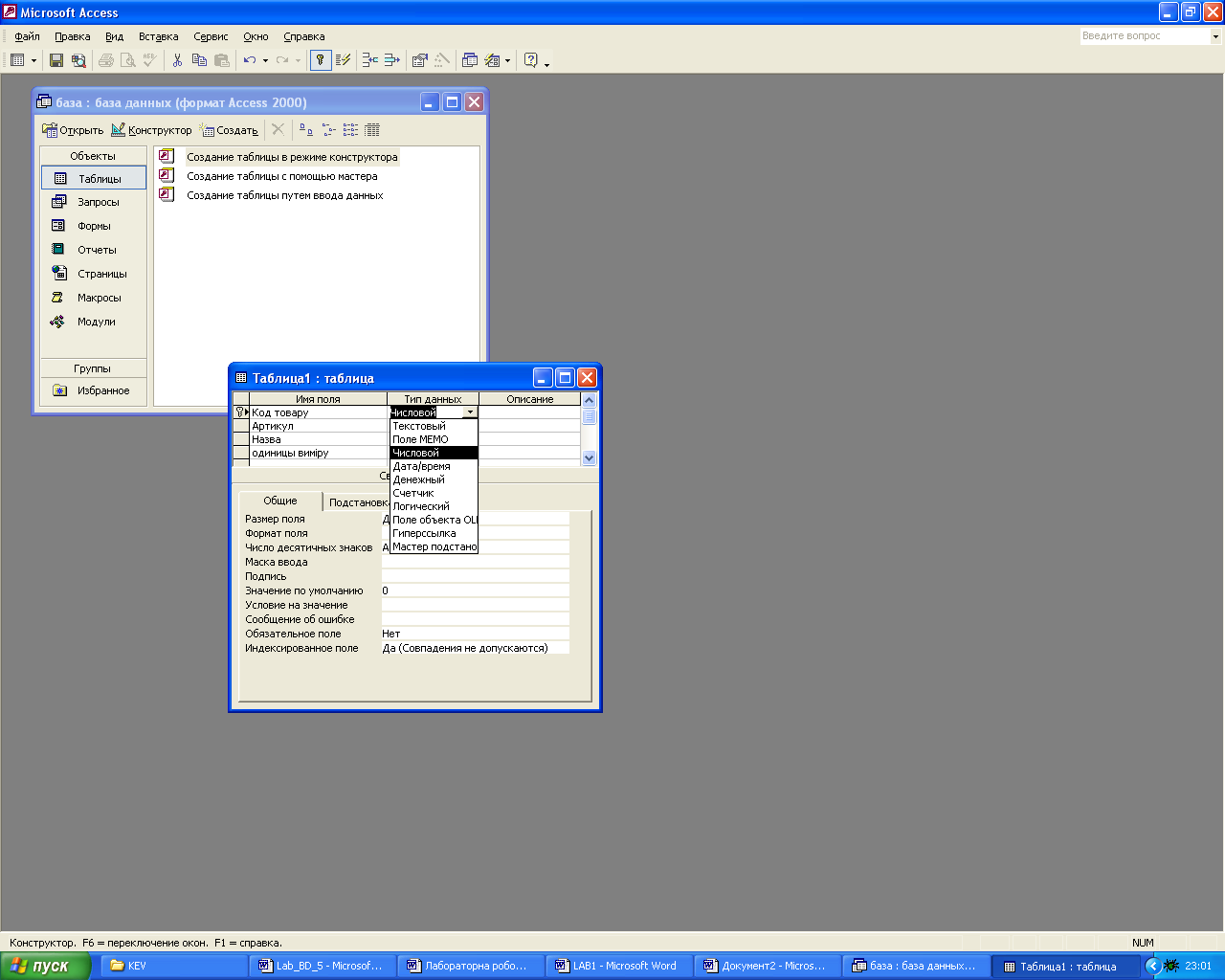
Task: Click the New Object toolbar icon
Action: 492,60
